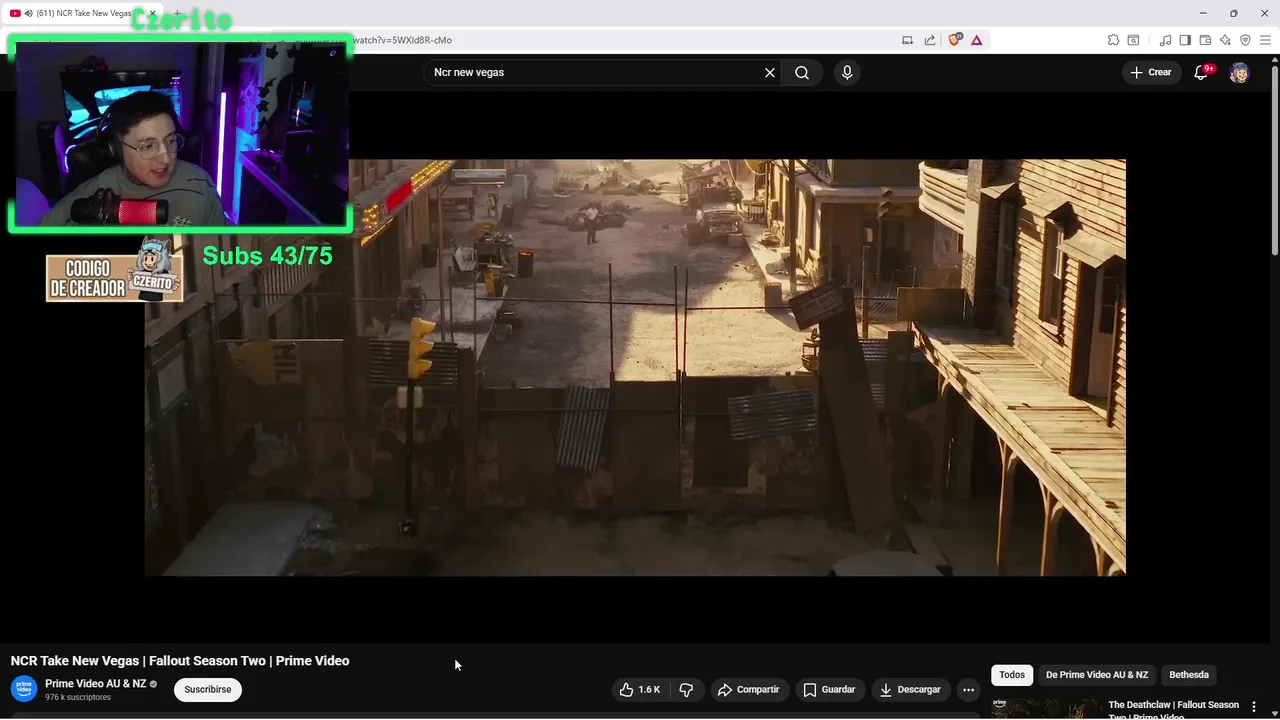1280x720 pixels.
Task: Click the Suscribirse button
Action: pos(208,689)
